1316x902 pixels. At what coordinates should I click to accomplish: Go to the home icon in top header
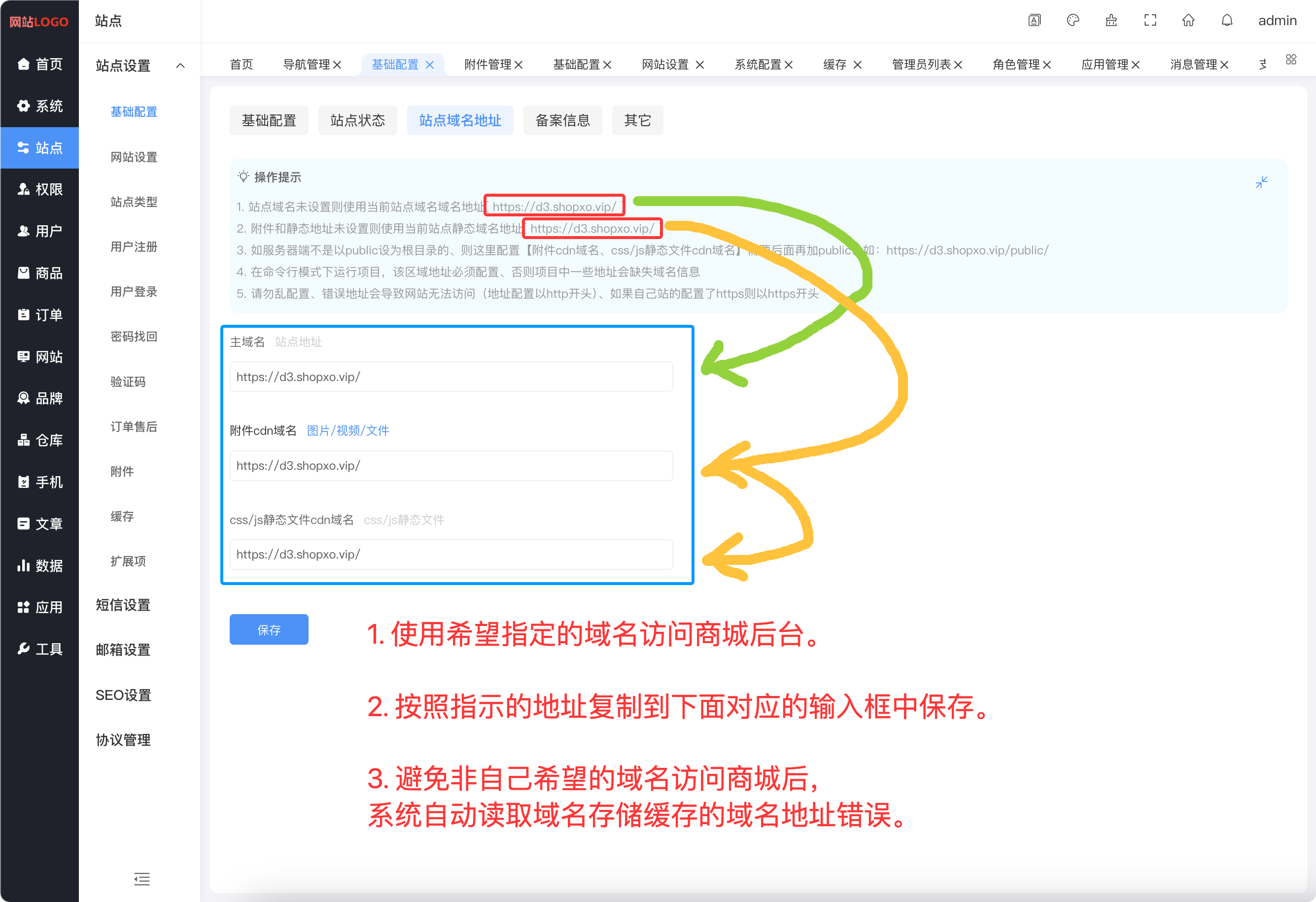(1188, 20)
